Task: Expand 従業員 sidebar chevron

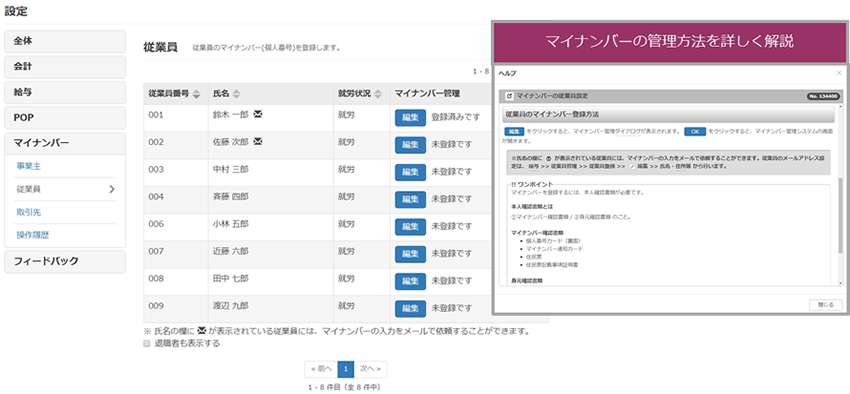Action: tap(112, 189)
